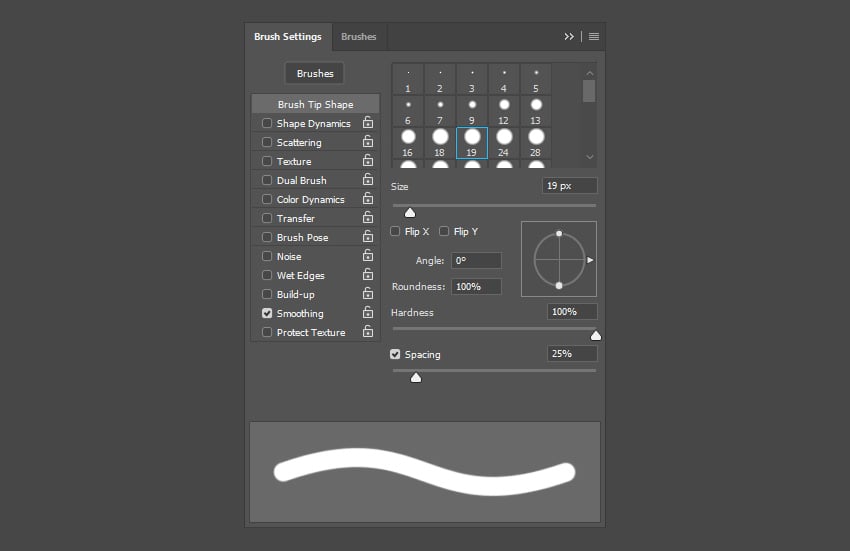This screenshot has width=850, height=551.
Task: Uncheck the Spacing checkbox
Action: 395,354
